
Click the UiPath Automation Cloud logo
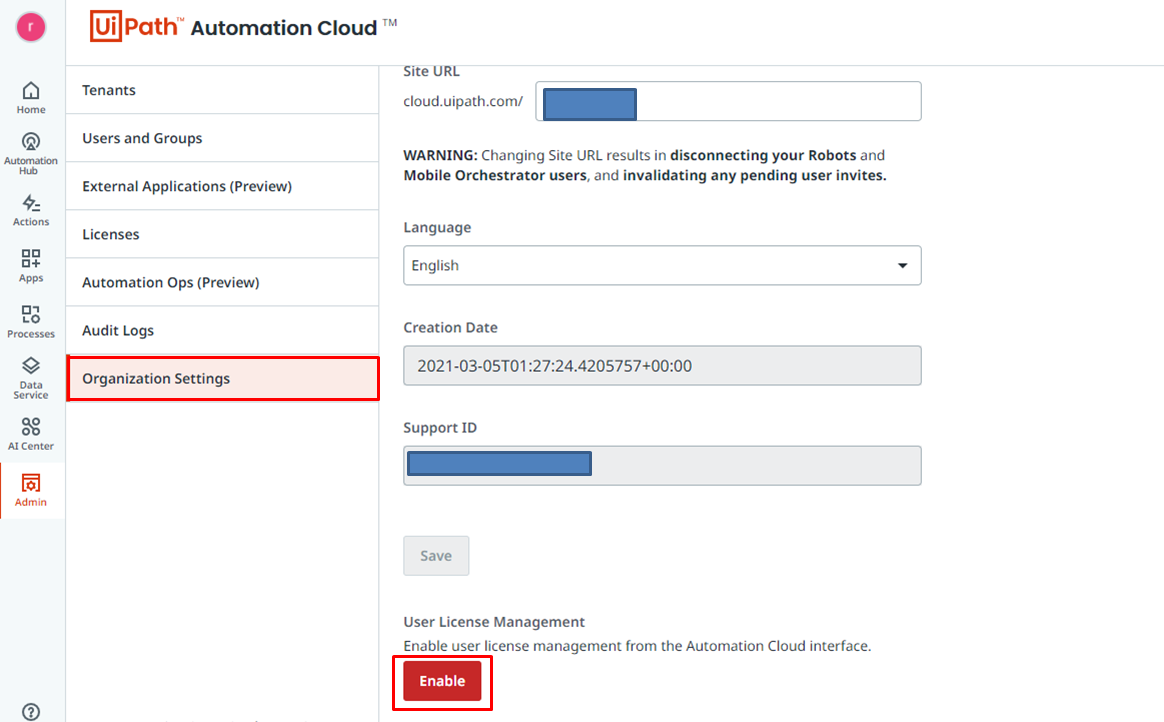[243, 27]
